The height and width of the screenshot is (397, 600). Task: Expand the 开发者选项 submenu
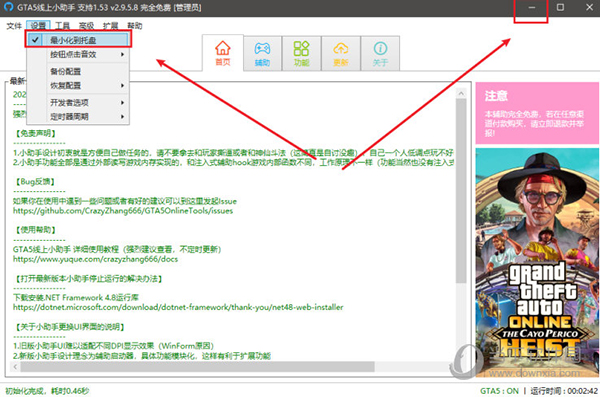[x=78, y=102]
